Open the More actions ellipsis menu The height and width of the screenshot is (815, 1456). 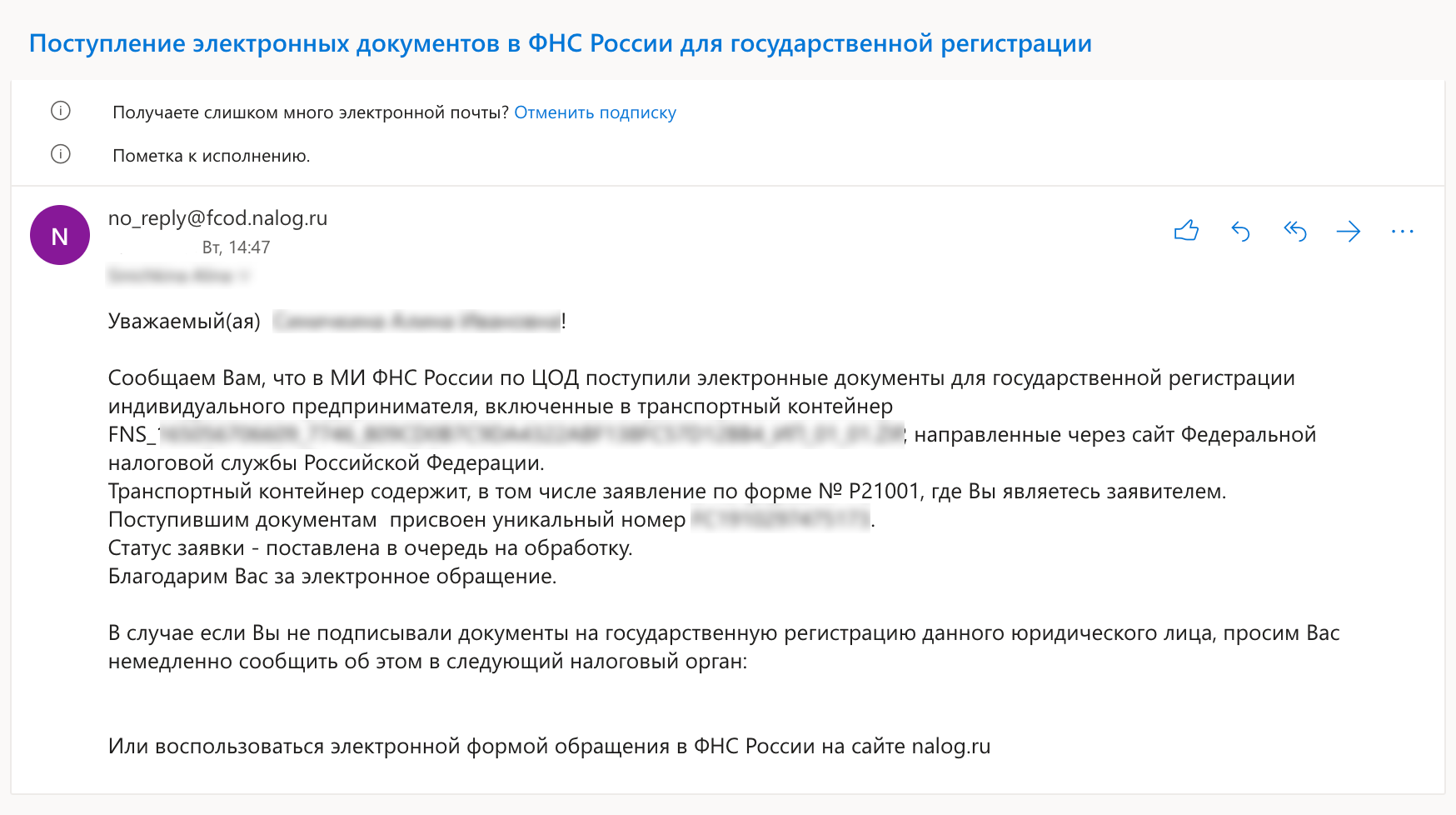pos(1402,231)
